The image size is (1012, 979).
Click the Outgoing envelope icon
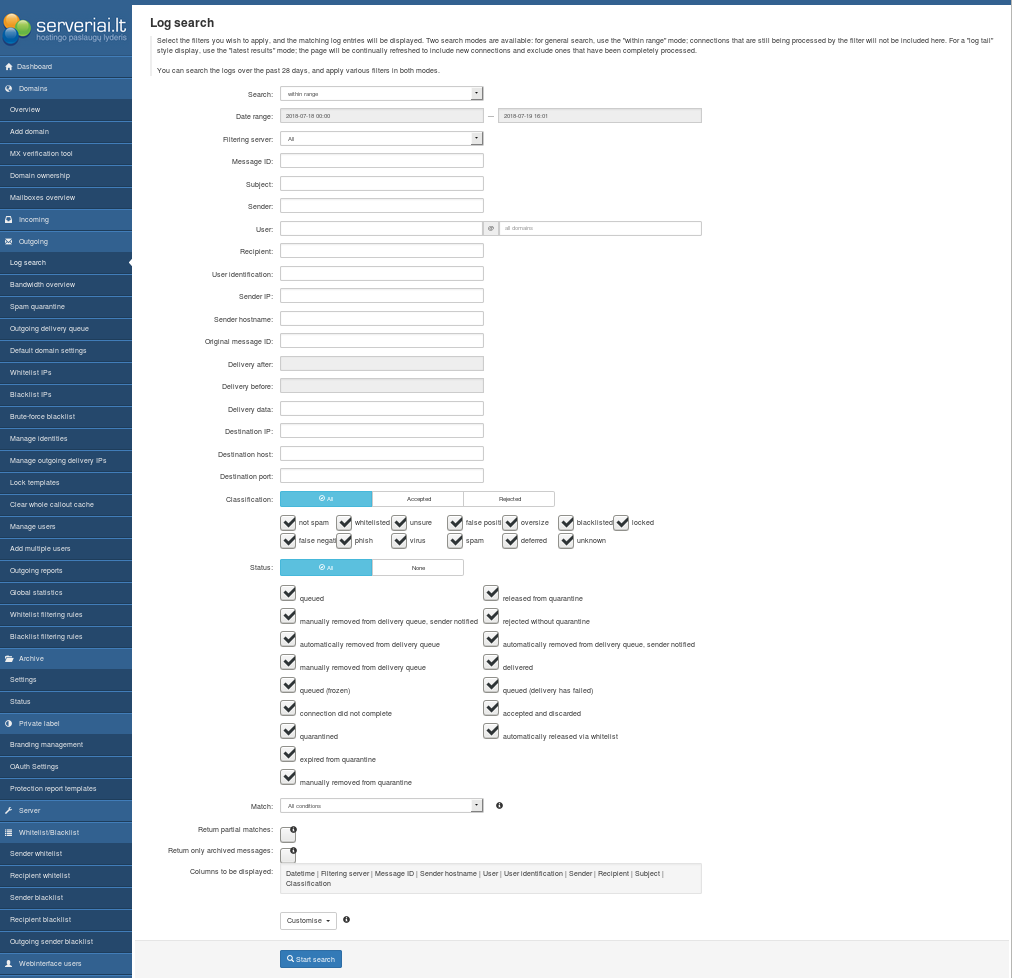point(9,242)
